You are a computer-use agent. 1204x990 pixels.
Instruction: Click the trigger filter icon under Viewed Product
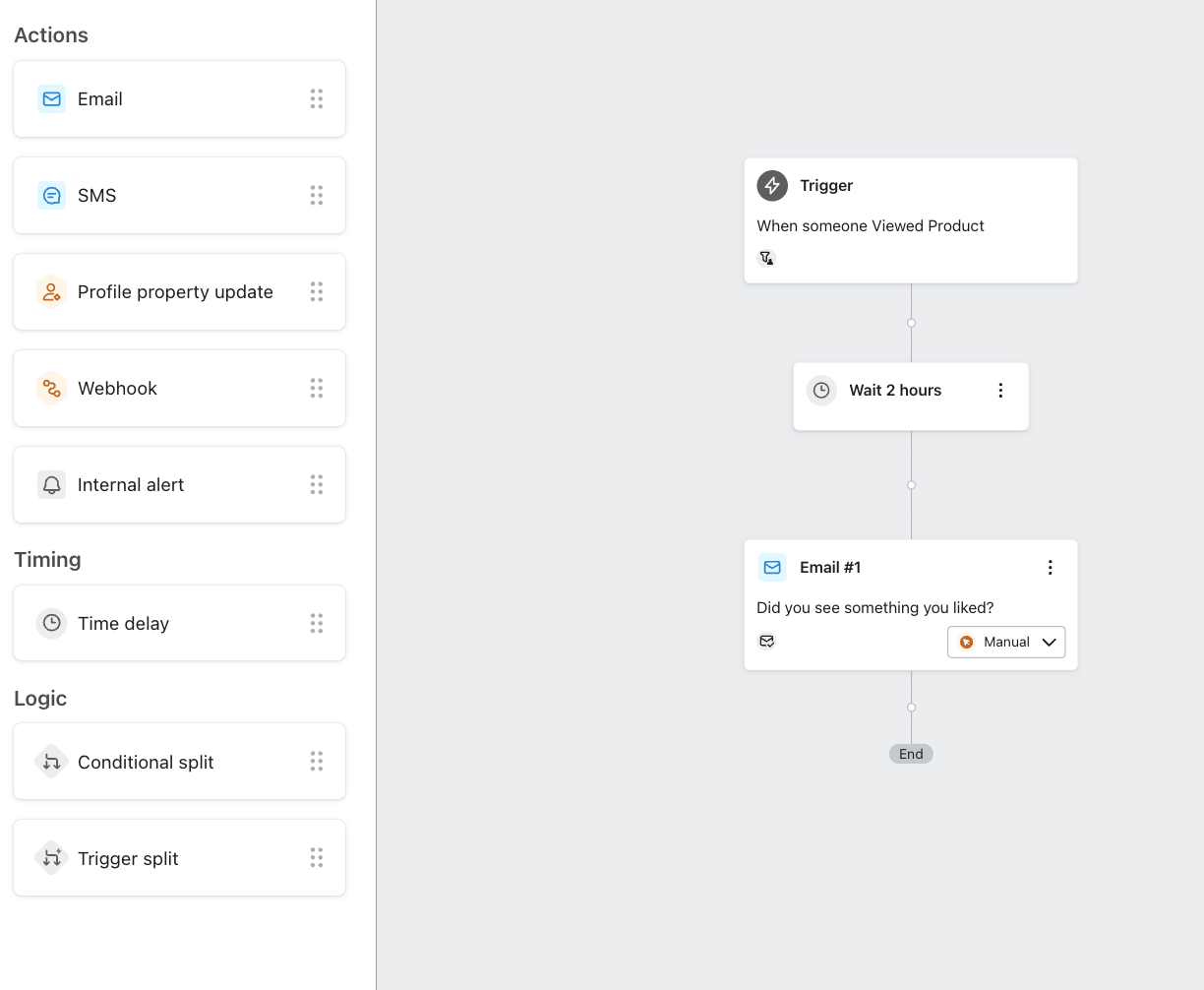tap(766, 258)
